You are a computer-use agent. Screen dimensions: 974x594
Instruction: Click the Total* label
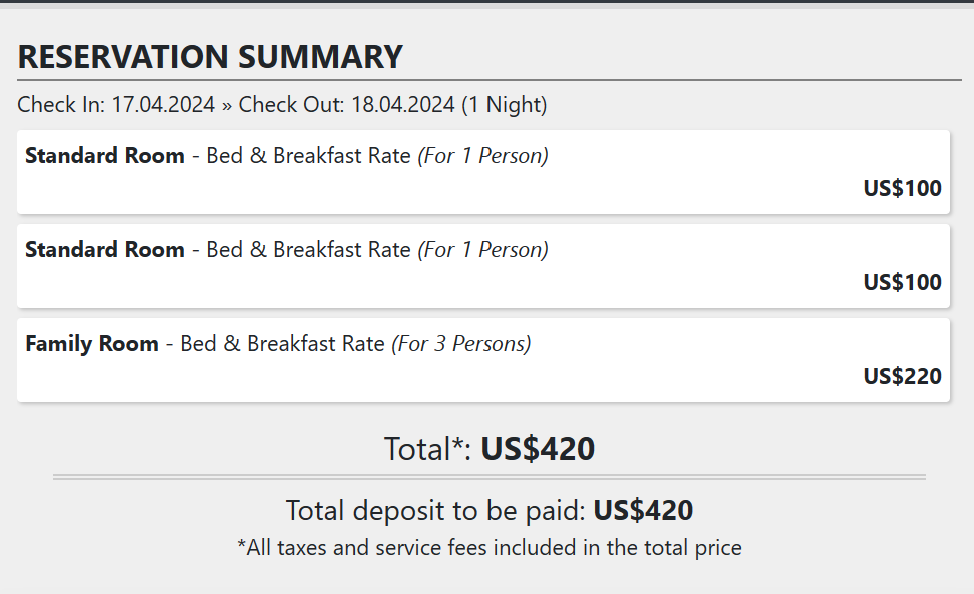(x=427, y=449)
